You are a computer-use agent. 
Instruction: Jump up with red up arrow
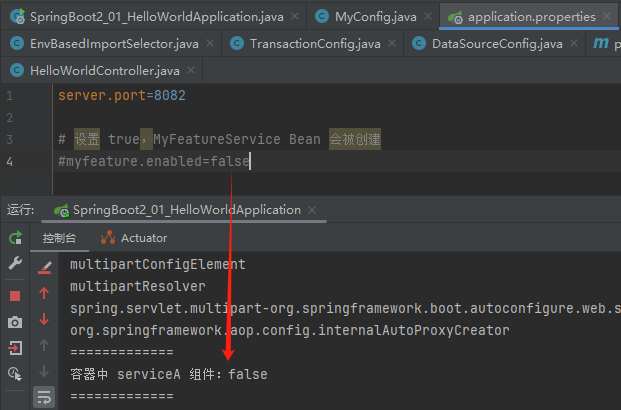coord(44,293)
